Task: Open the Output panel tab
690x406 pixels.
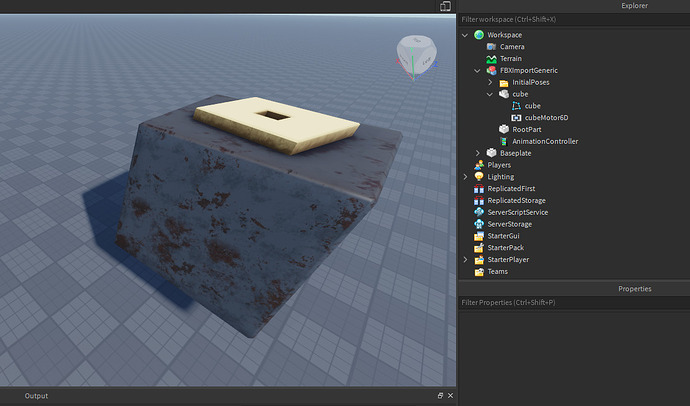Action: click(x=36, y=396)
